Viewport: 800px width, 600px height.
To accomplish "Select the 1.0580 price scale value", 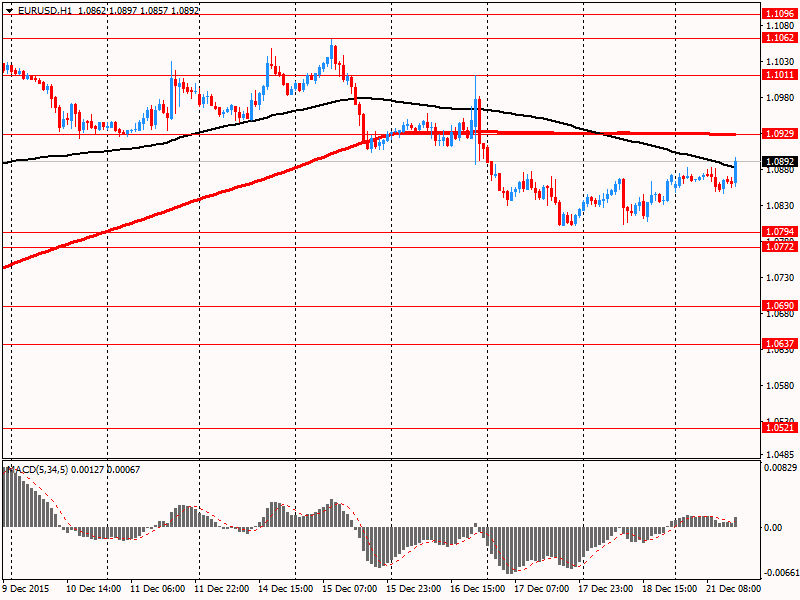I will point(780,385).
